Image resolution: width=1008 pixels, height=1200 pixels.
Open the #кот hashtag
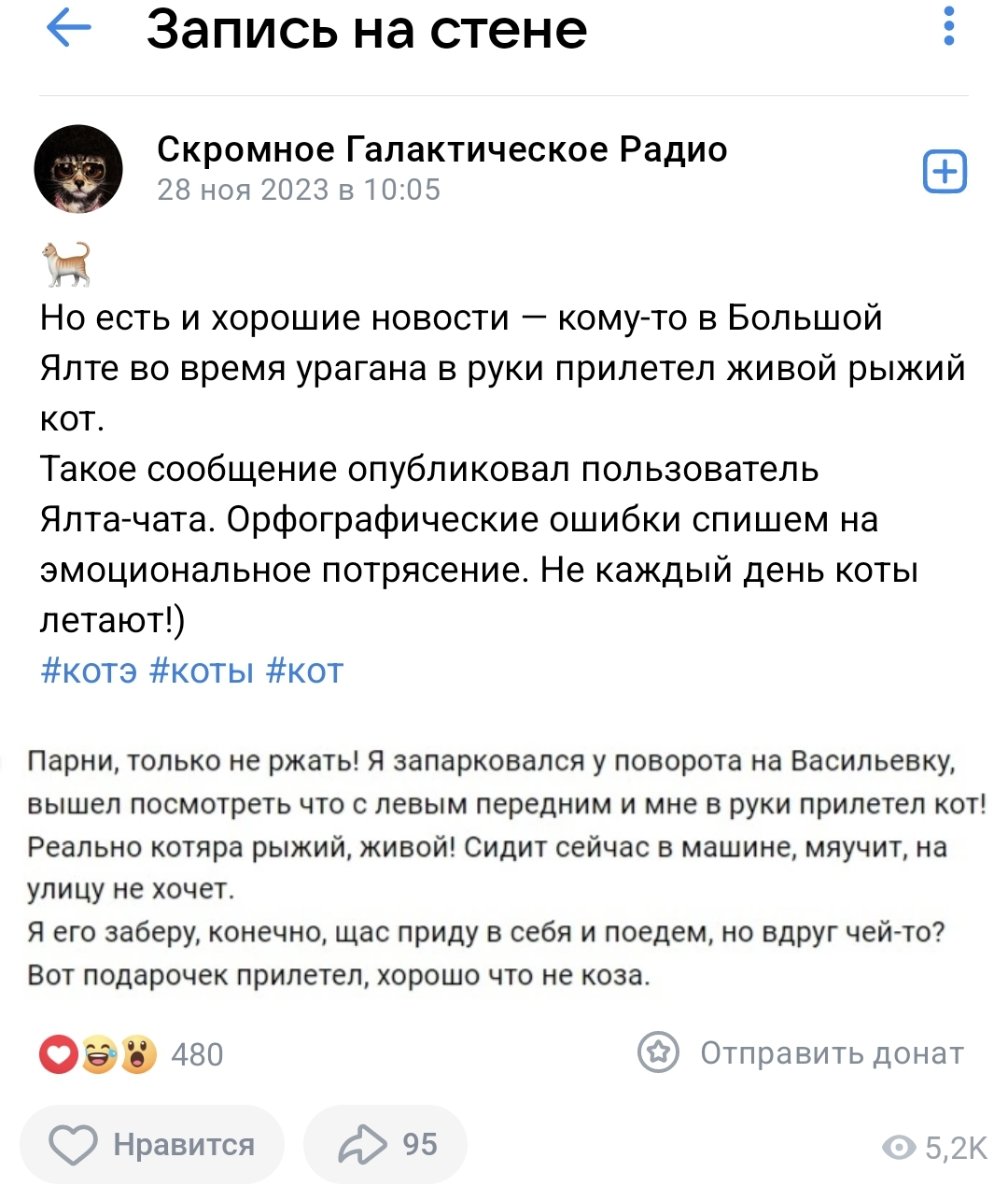click(x=305, y=669)
